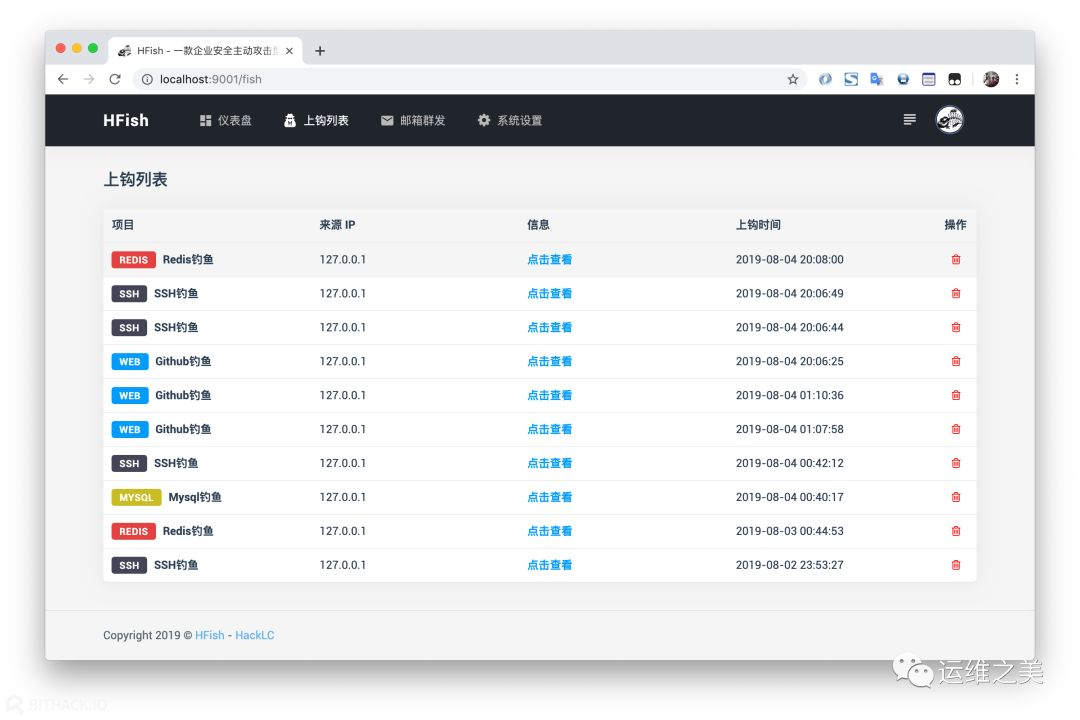Click the HFish brand logo text
Image resolution: width=1080 pixels, height=720 pixels.
[125, 121]
